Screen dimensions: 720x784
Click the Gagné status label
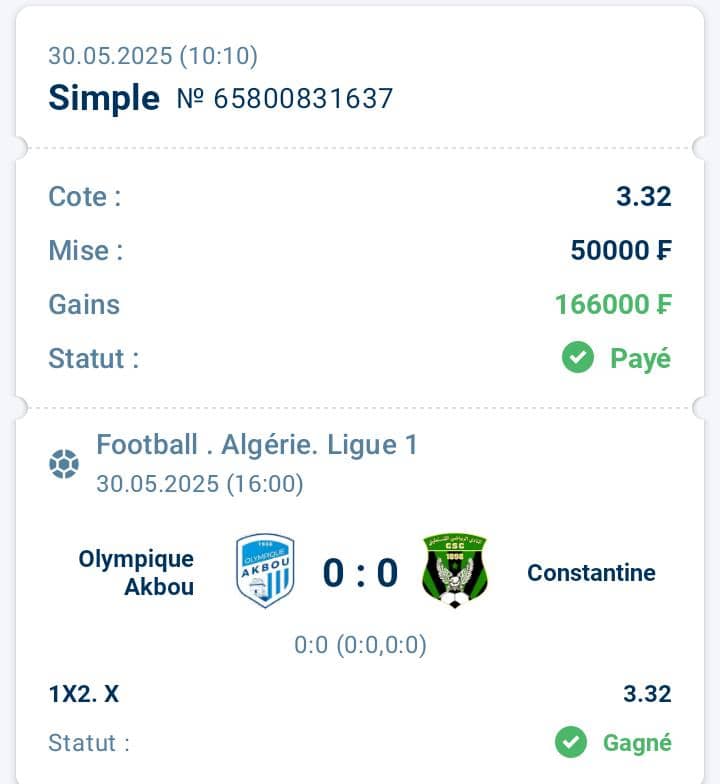click(x=637, y=743)
